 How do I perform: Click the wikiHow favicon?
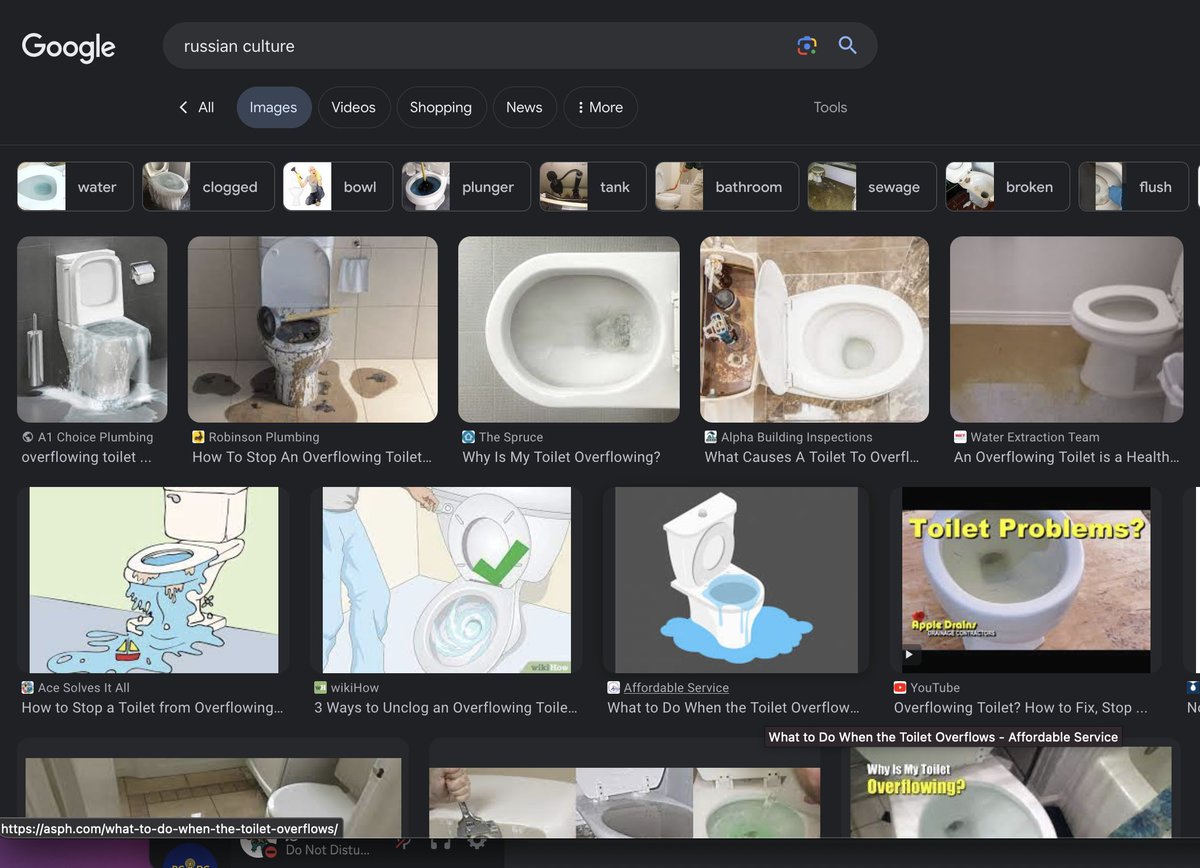320,688
